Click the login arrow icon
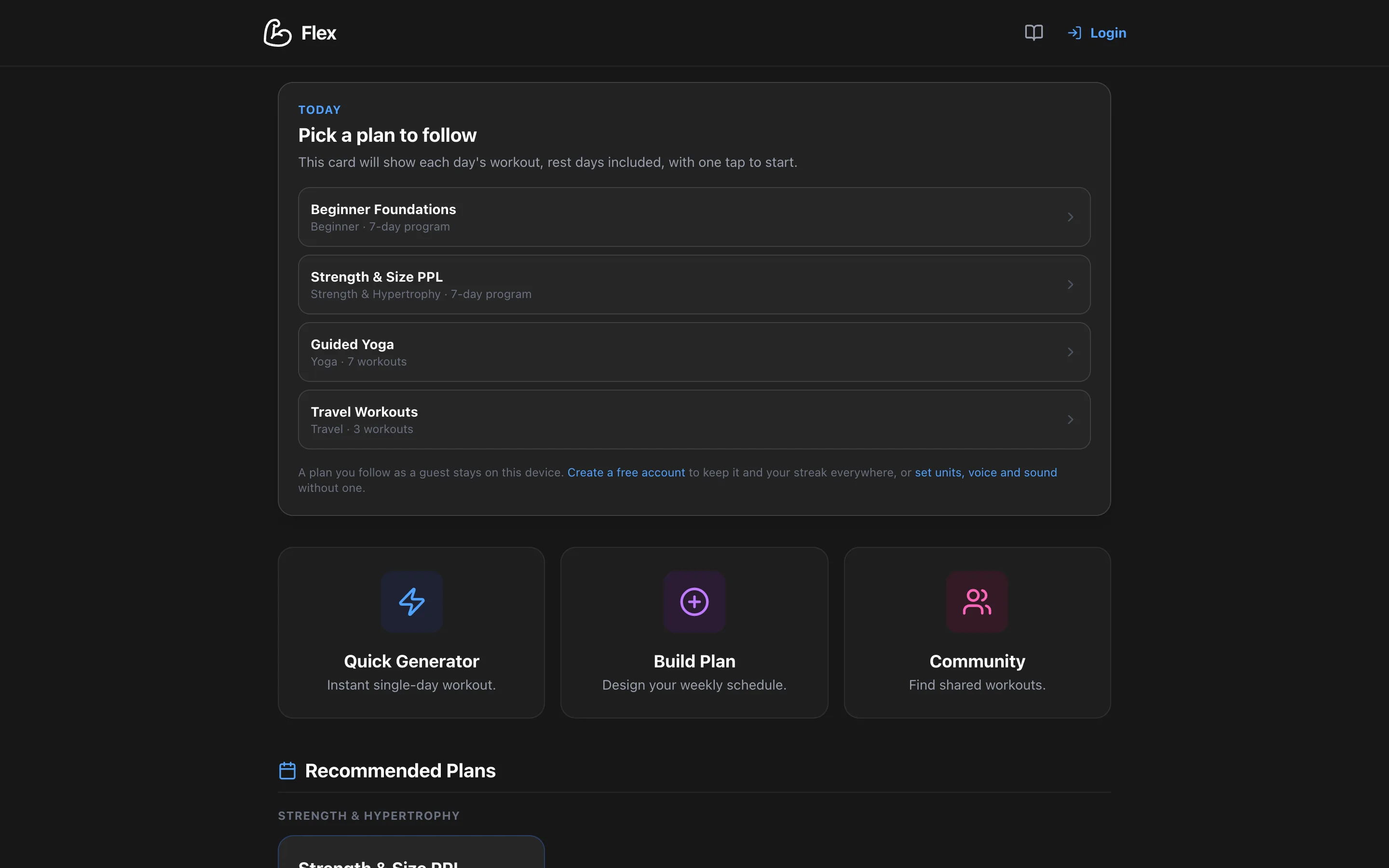The width and height of the screenshot is (1389, 868). (1075, 33)
